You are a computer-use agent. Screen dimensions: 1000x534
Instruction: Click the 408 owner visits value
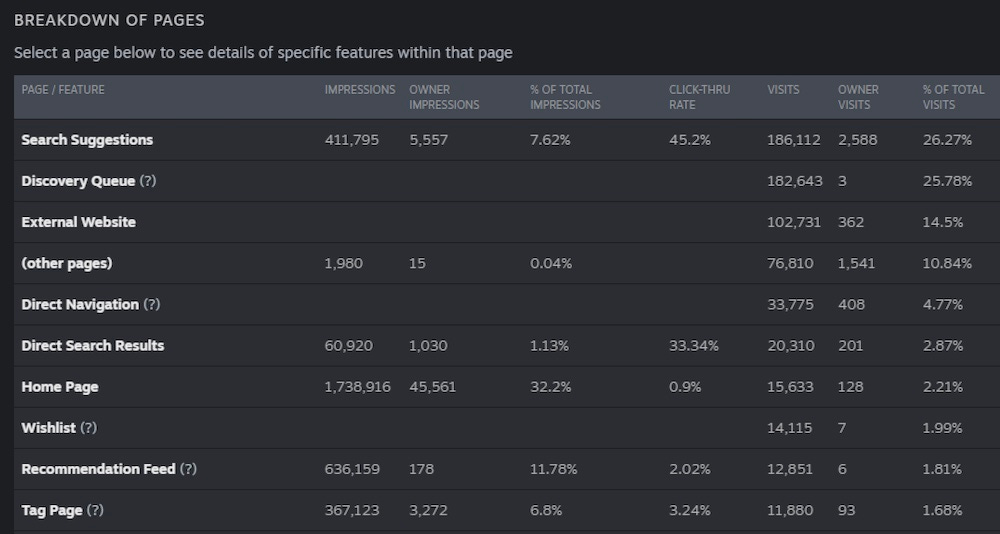(x=851, y=304)
